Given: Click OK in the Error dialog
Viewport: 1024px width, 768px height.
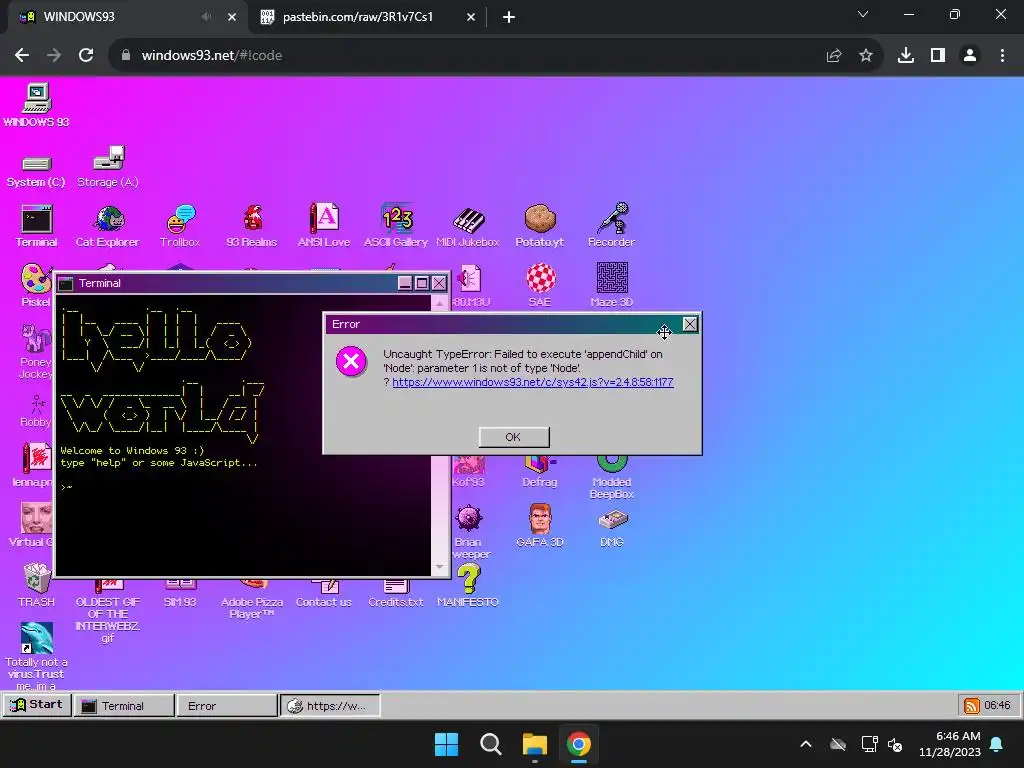Looking at the screenshot, I should click(x=513, y=437).
